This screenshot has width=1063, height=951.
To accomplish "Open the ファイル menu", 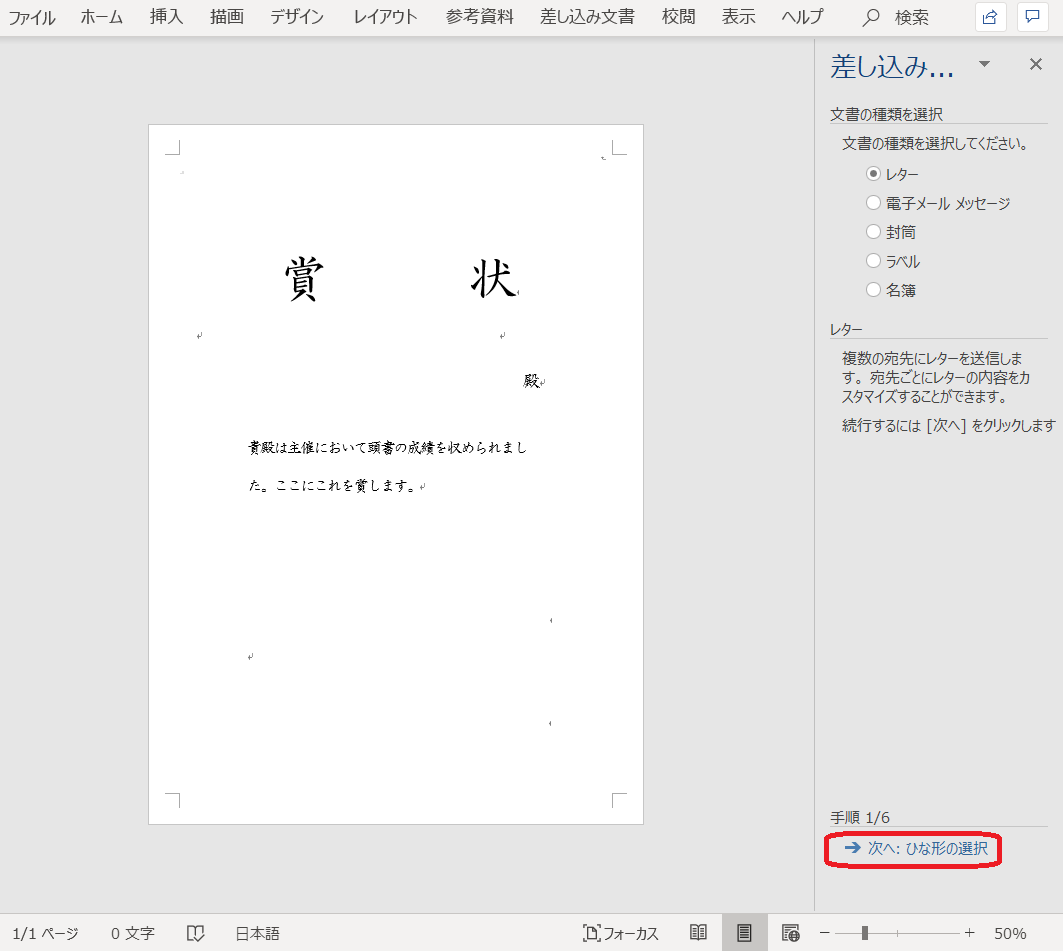I will (x=32, y=17).
